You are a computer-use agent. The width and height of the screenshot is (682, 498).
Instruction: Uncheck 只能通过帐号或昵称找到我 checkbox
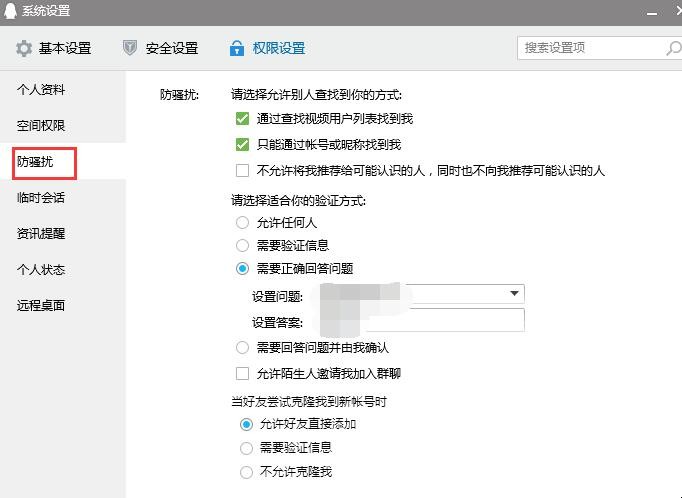[242, 145]
